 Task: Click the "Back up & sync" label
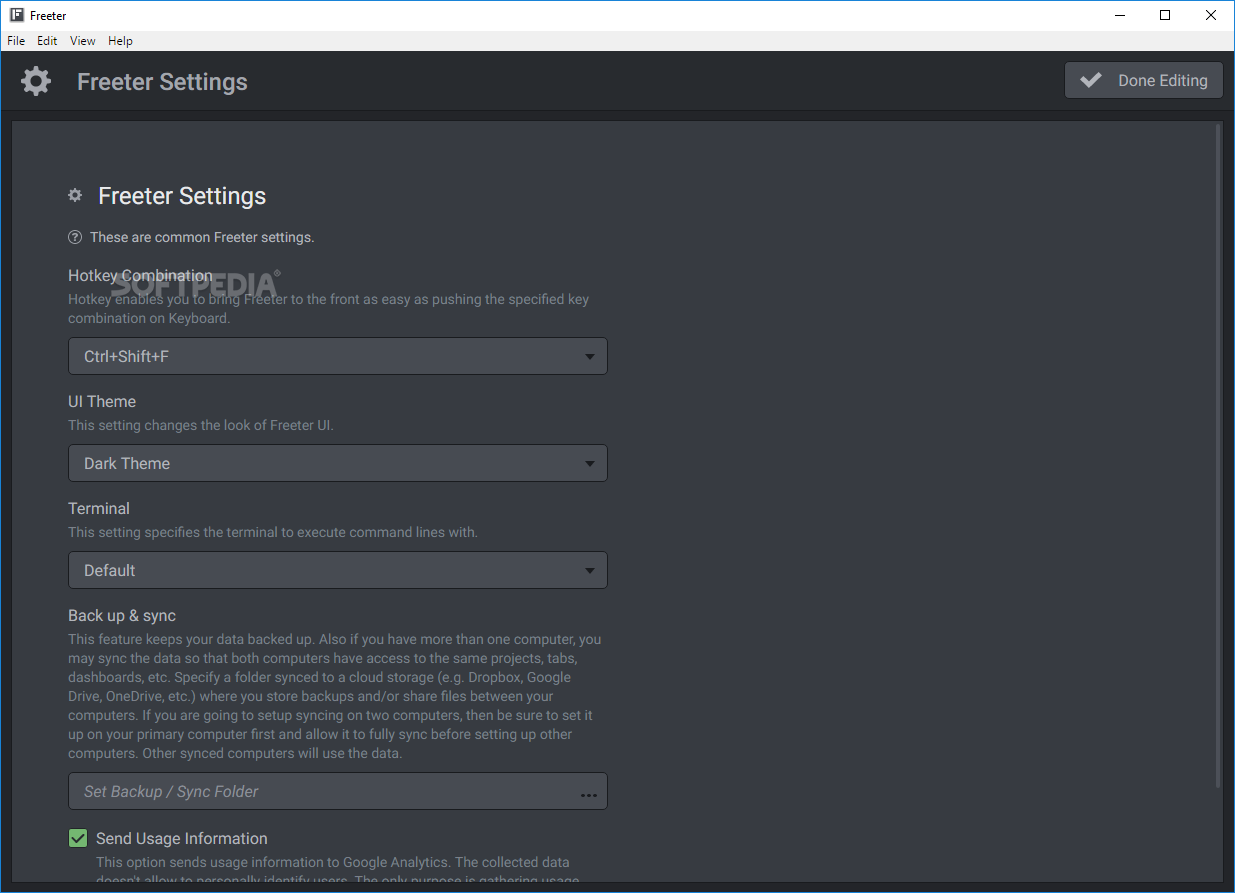pyautogui.click(x=122, y=615)
